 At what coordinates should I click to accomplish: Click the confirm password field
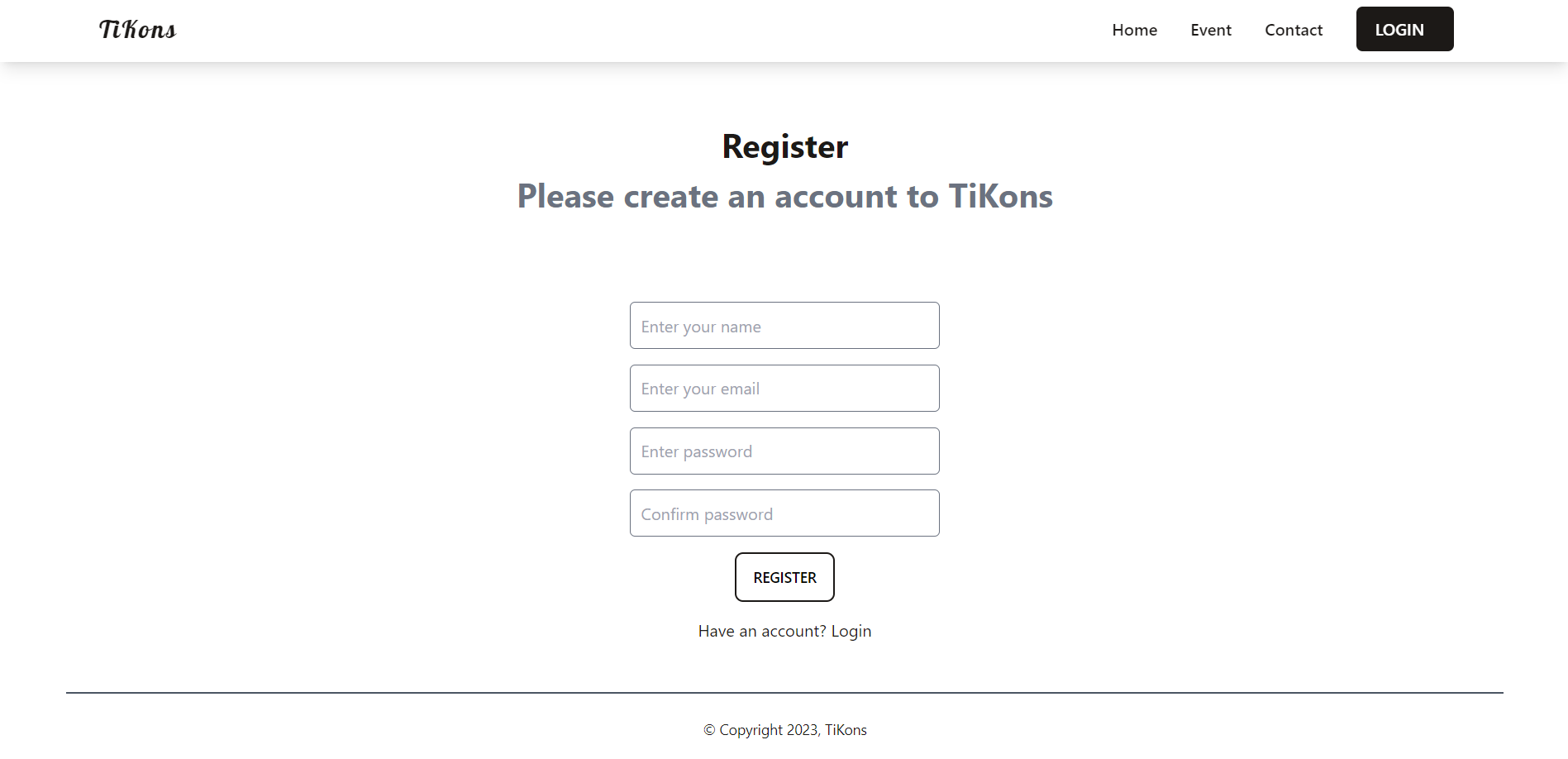784,513
